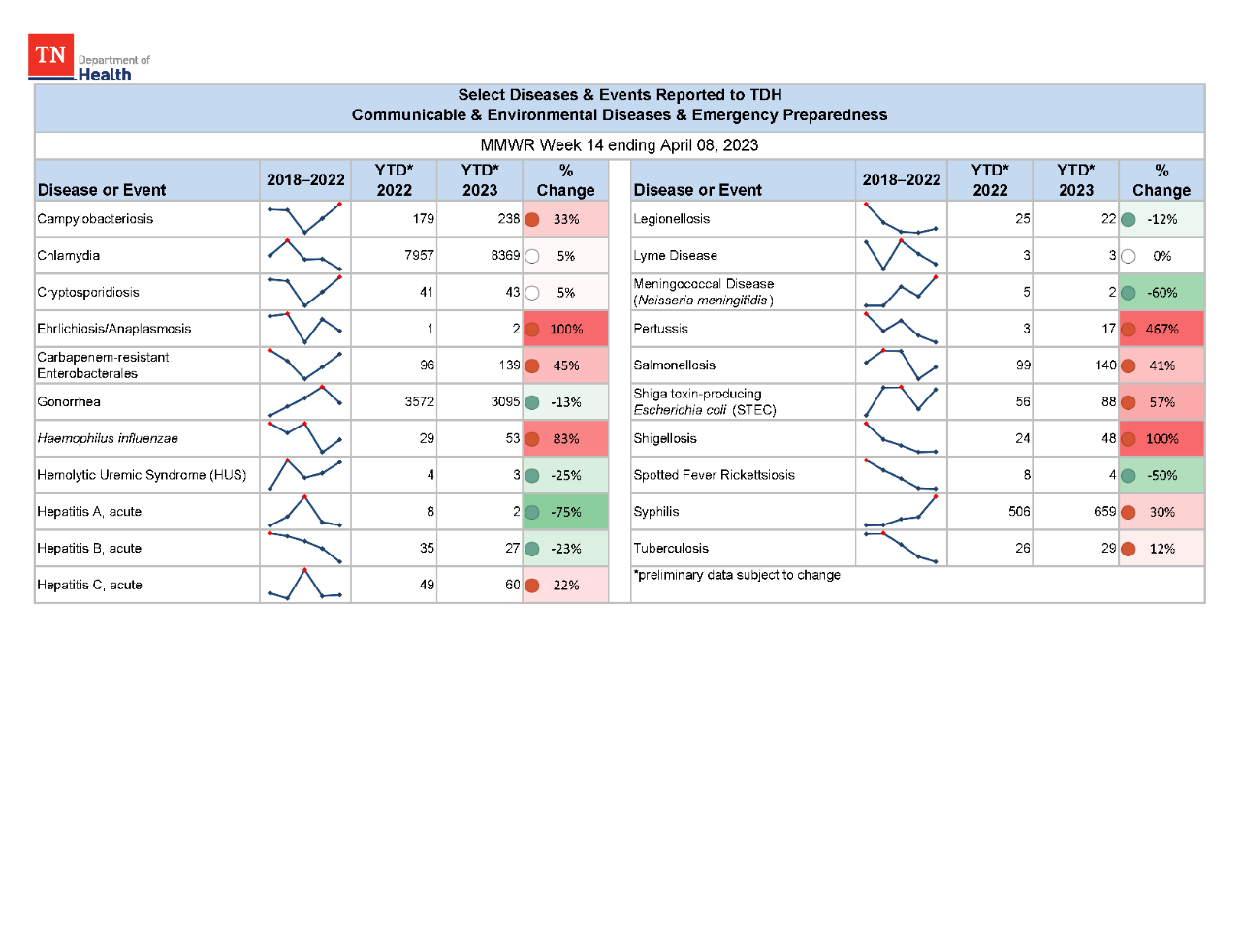
Task: Click the YTD* 2023 column header
Action: pos(480,180)
